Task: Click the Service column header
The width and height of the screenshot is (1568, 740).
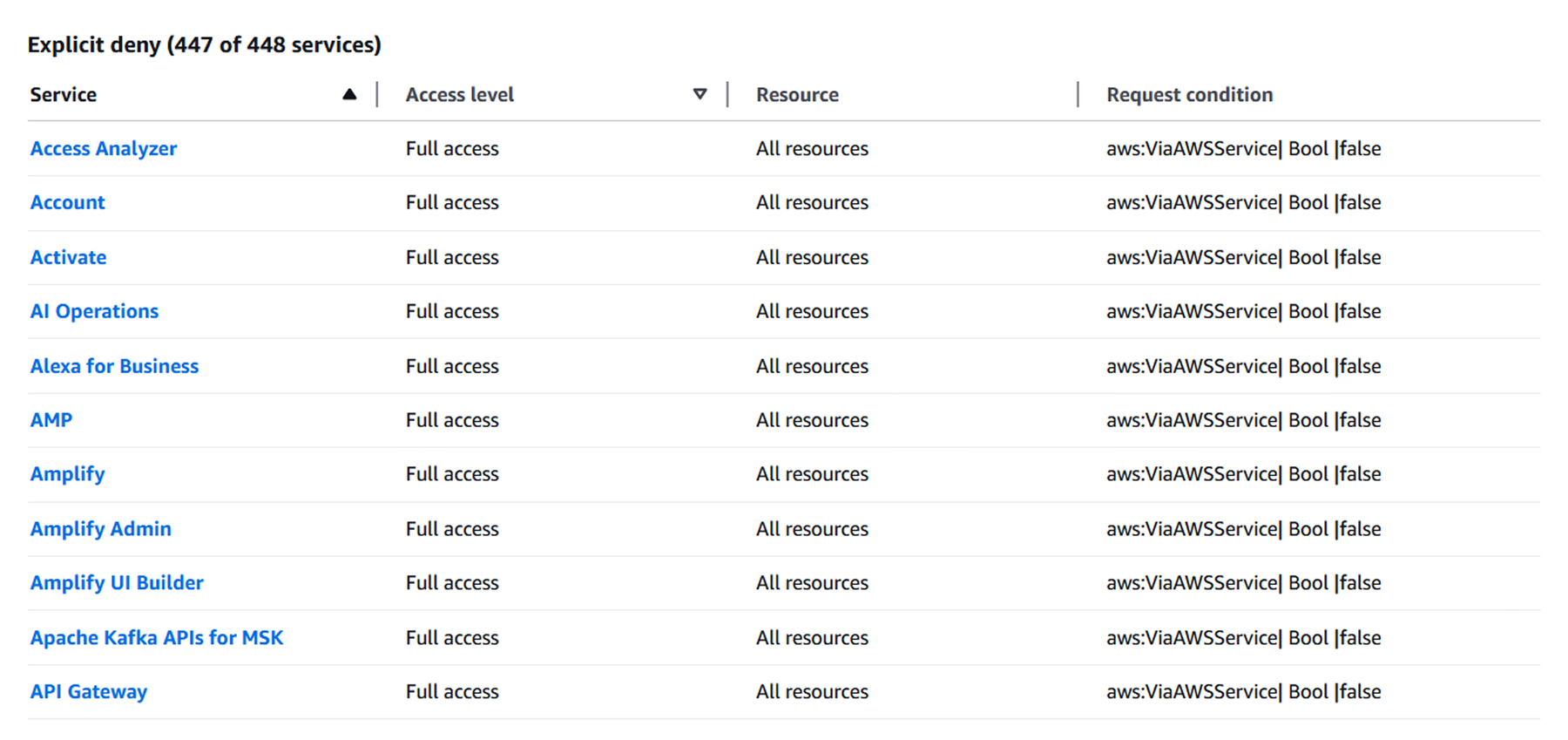Action: tap(64, 94)
